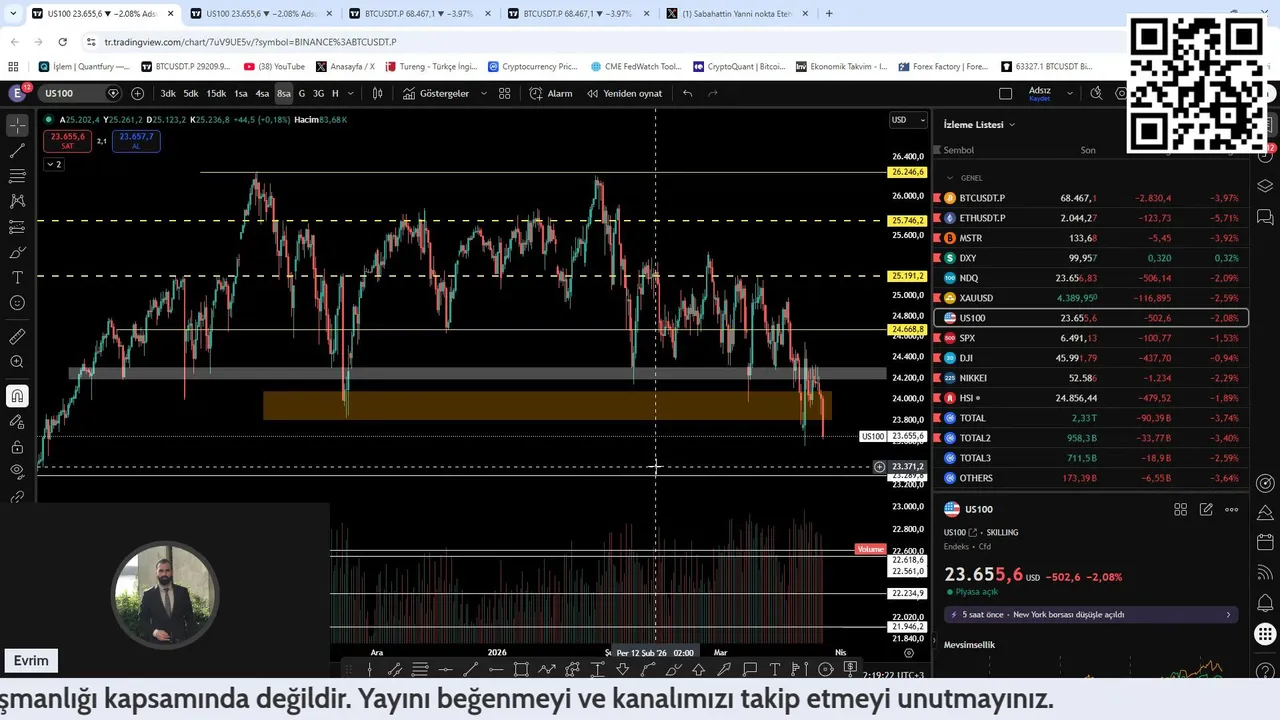
Task: Select ETHUSDT.P in the watchlist
Action: pyautogui.click(x=1090, y=218)
